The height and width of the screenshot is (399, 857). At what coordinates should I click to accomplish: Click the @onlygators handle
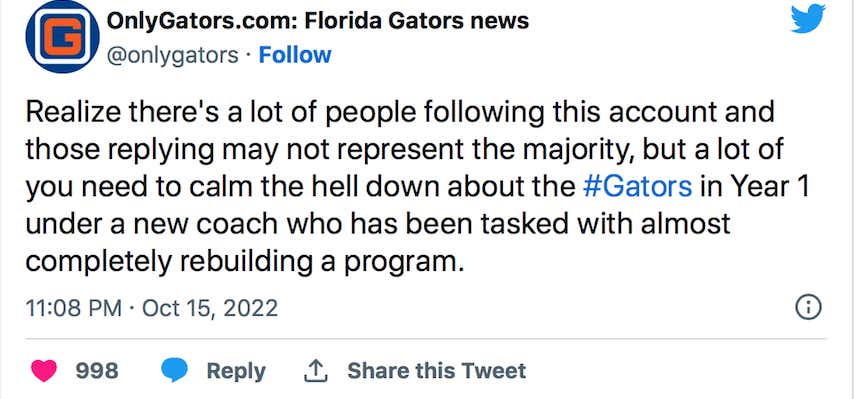tap(173, 56)
